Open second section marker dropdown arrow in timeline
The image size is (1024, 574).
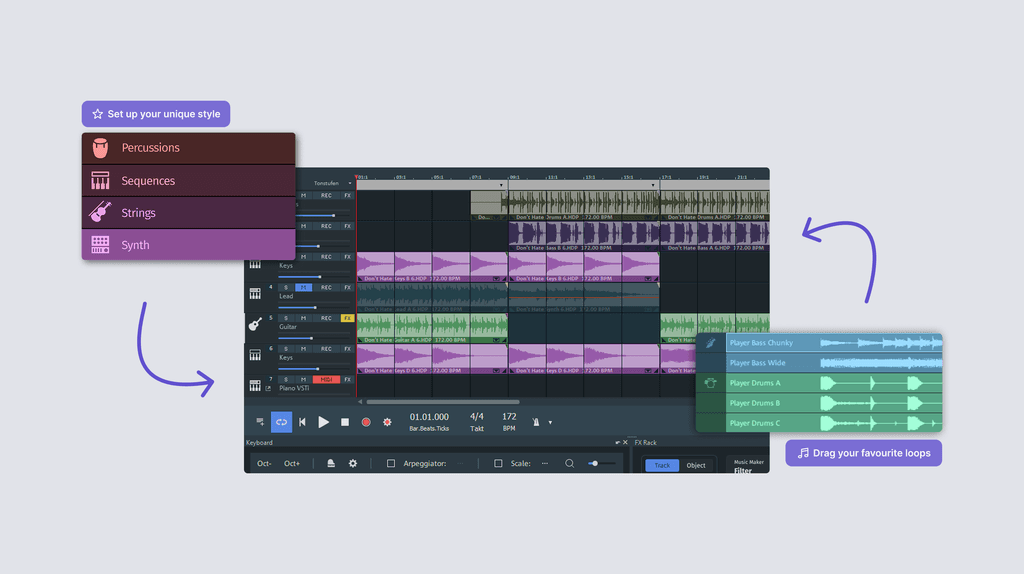pos(653,185)
